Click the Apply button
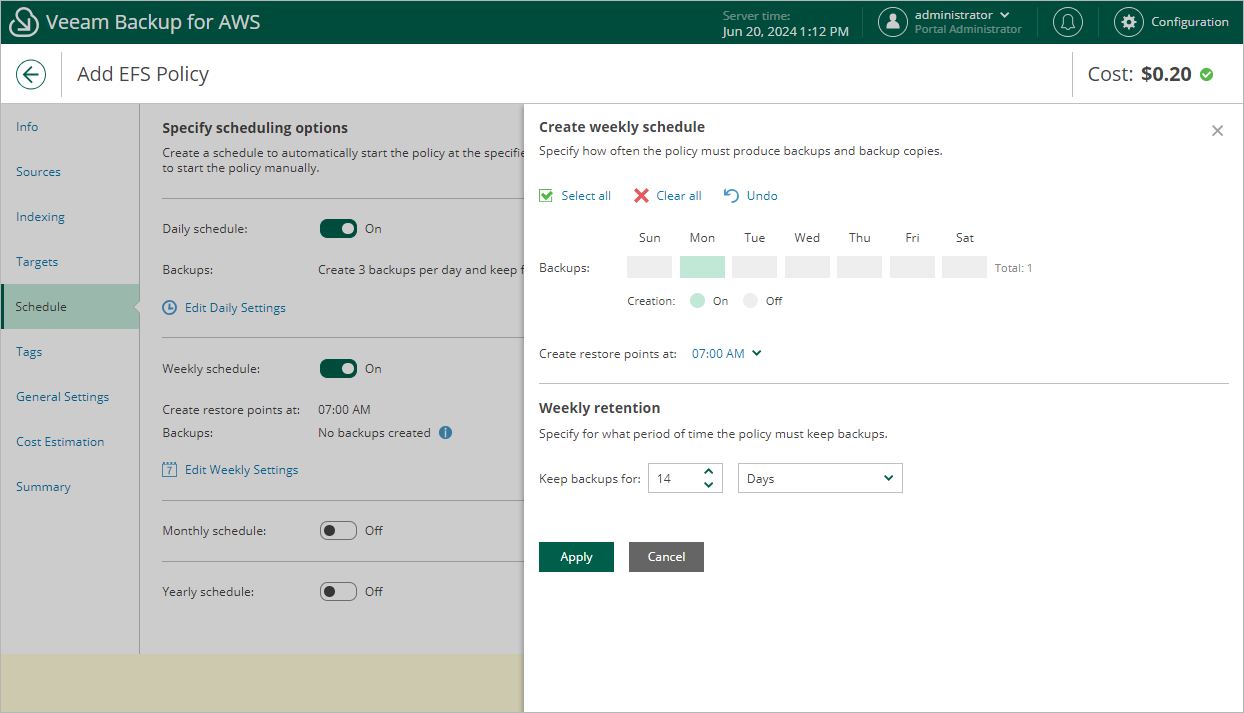 tap(576, 557)
